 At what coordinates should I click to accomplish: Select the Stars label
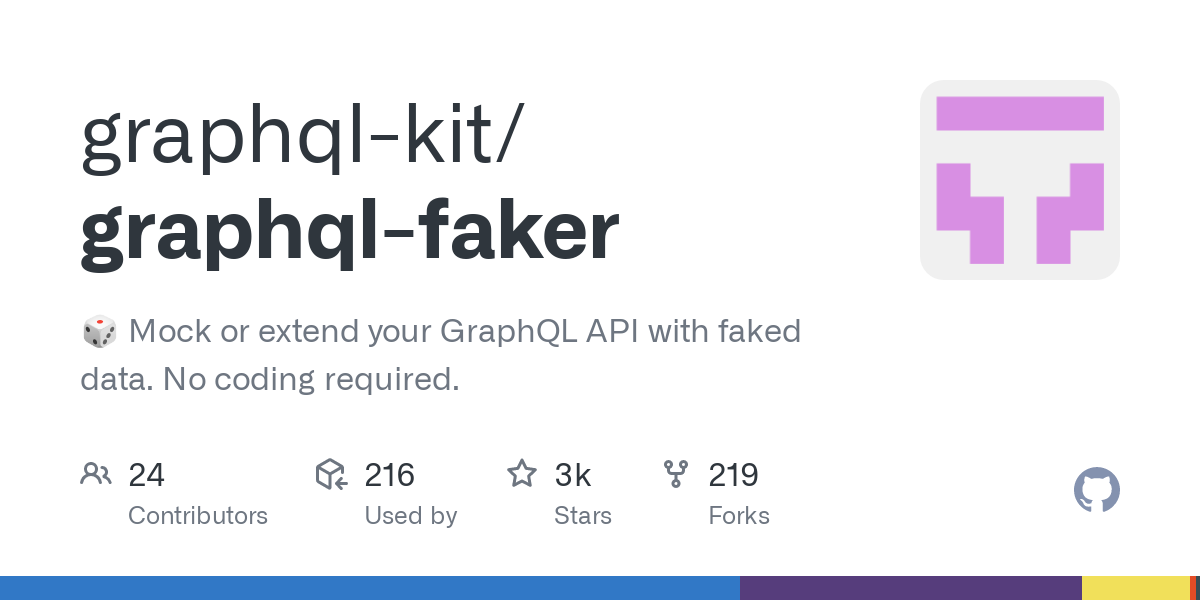tap(583, 516)
